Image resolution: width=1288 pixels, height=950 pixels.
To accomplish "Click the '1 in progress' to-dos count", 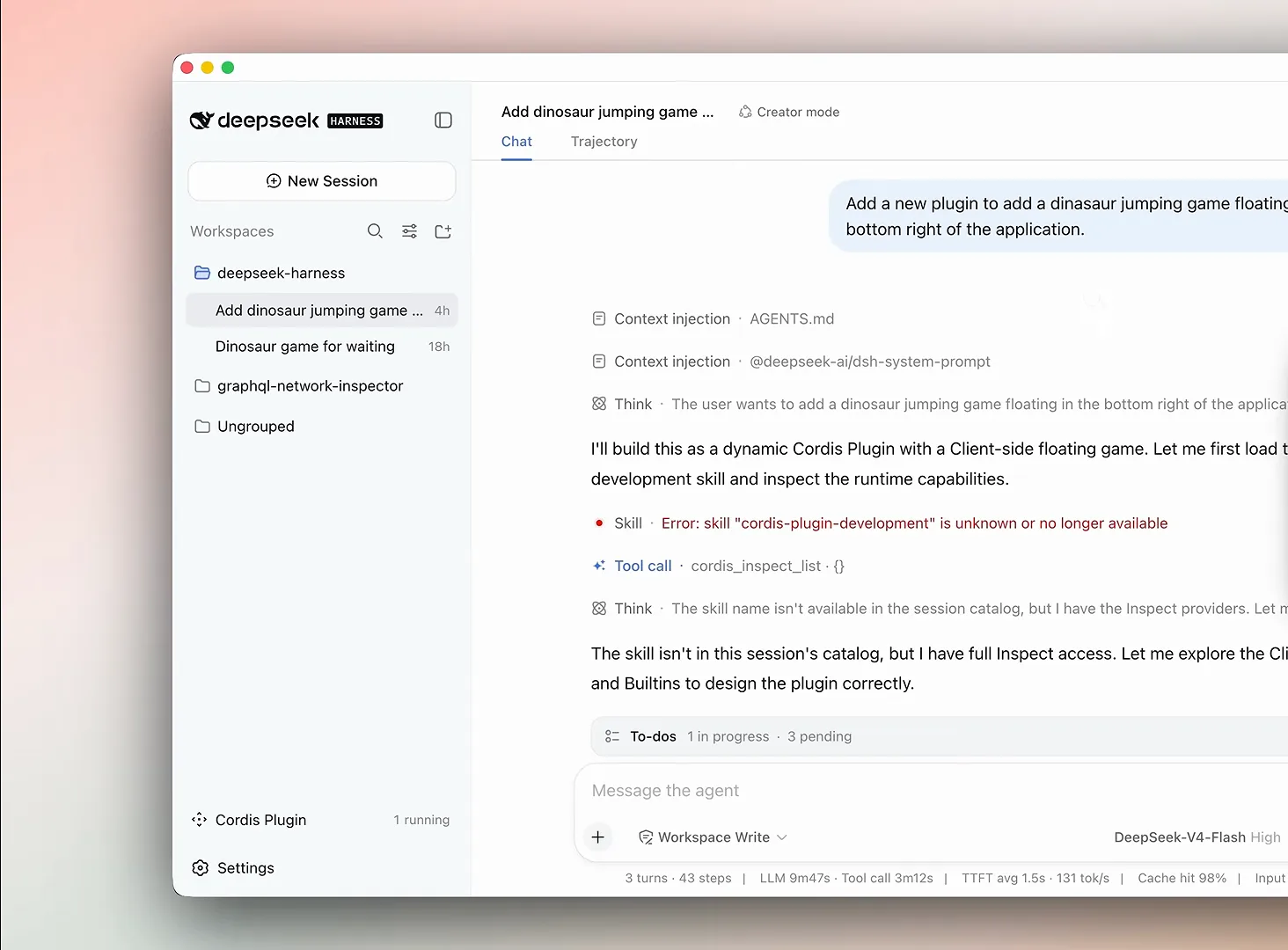I will [728, 736].
